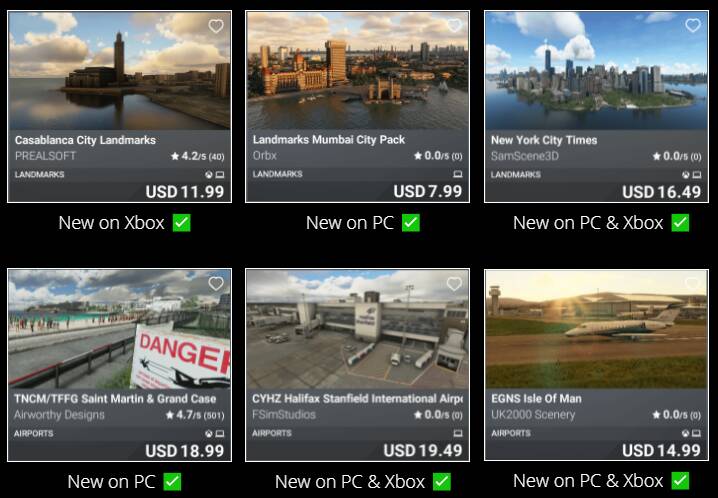The image size is (718, 498).
Task: Open the PREALSOFT developer link
Action: point(45,156)
